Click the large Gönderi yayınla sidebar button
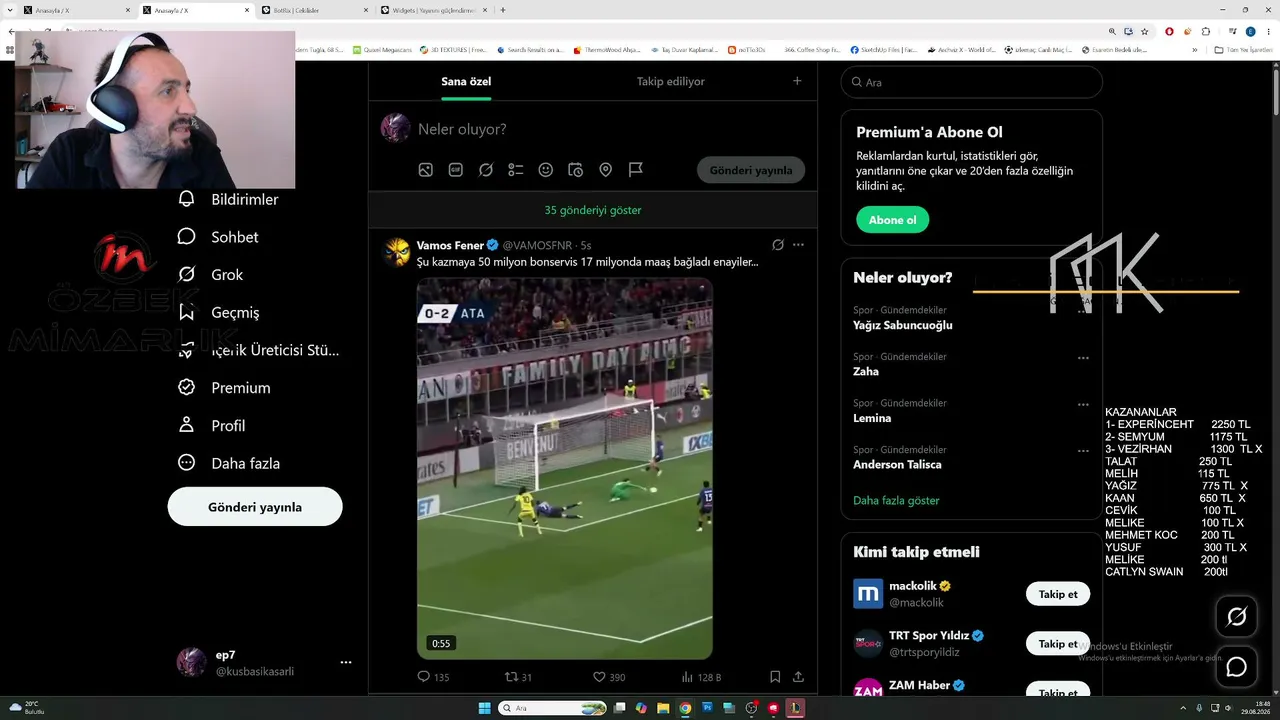Screen dimensions: 1280x720 coord(255,507)
